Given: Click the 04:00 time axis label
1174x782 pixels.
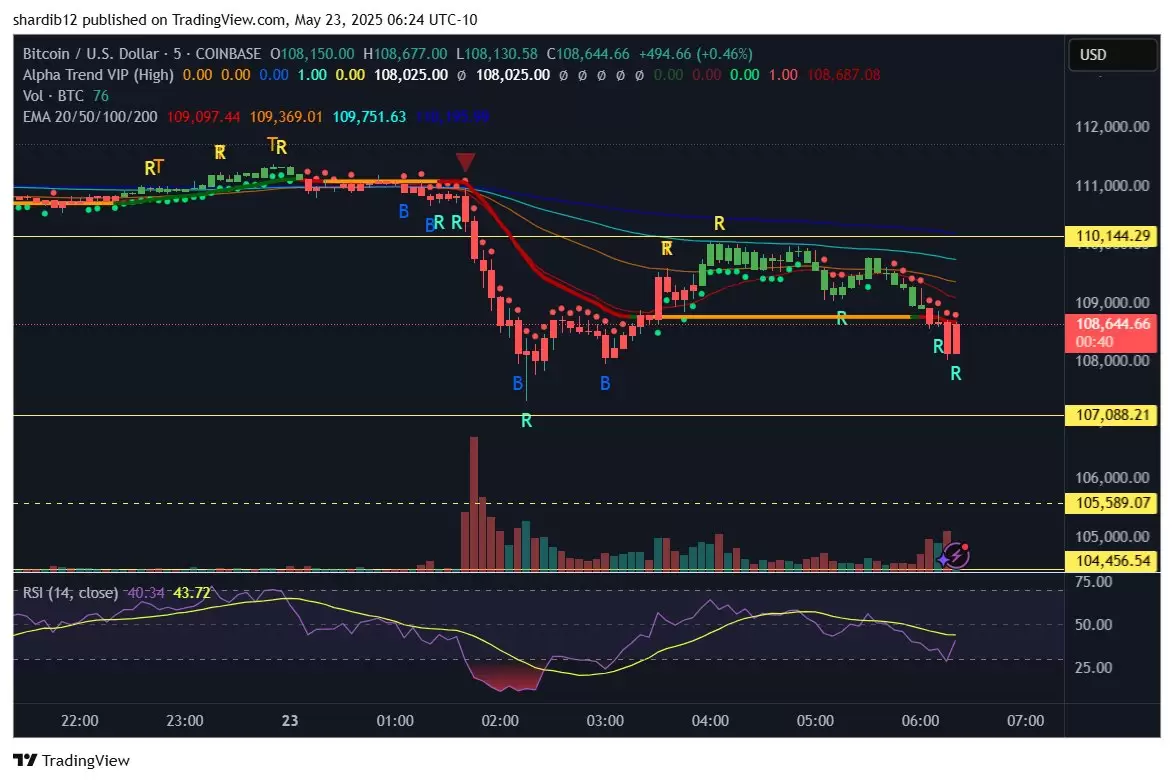Looking at the screenshot, I should coord(710,721).
